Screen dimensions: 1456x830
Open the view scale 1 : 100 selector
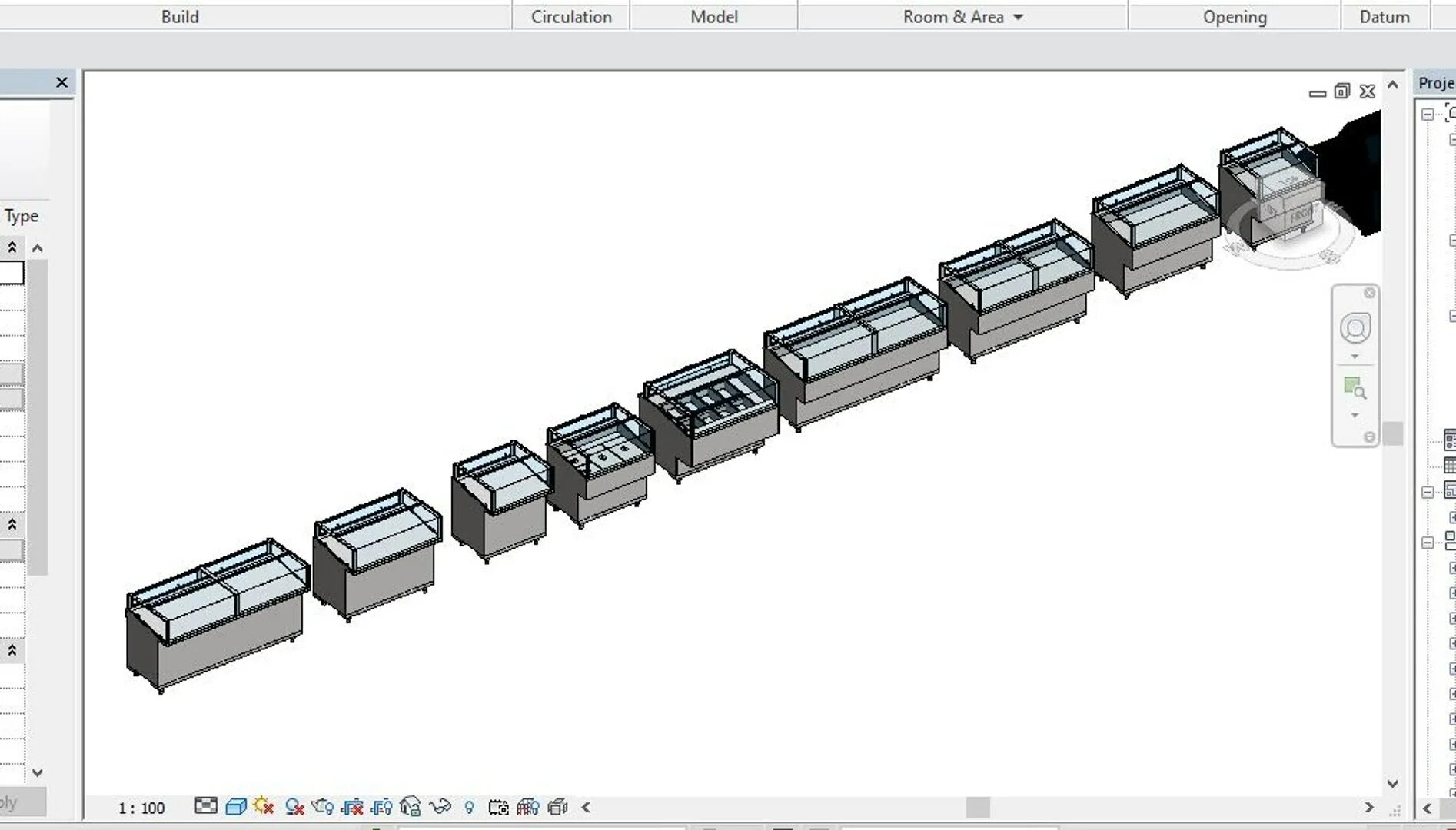pos(141,808)
